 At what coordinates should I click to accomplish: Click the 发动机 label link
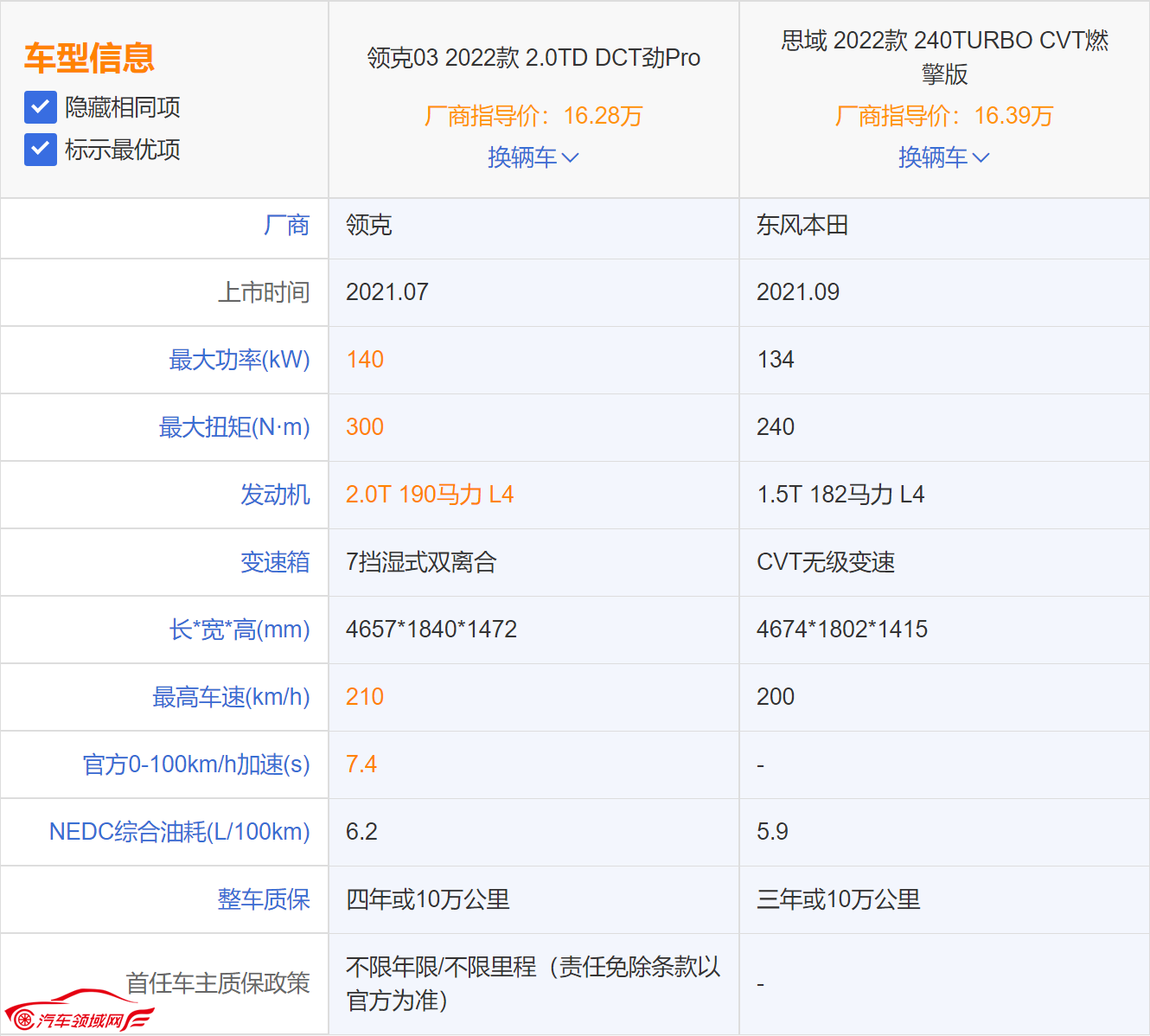point(275,495)
